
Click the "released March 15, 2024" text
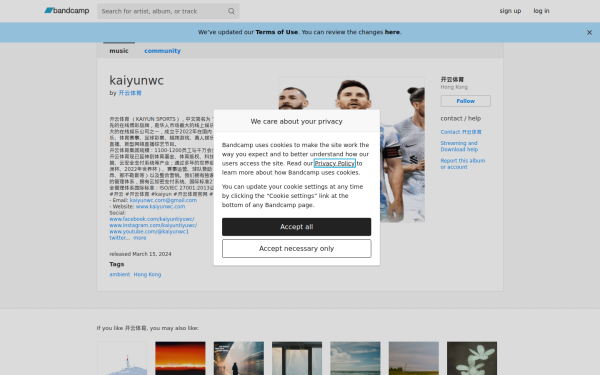pos(140,254)
